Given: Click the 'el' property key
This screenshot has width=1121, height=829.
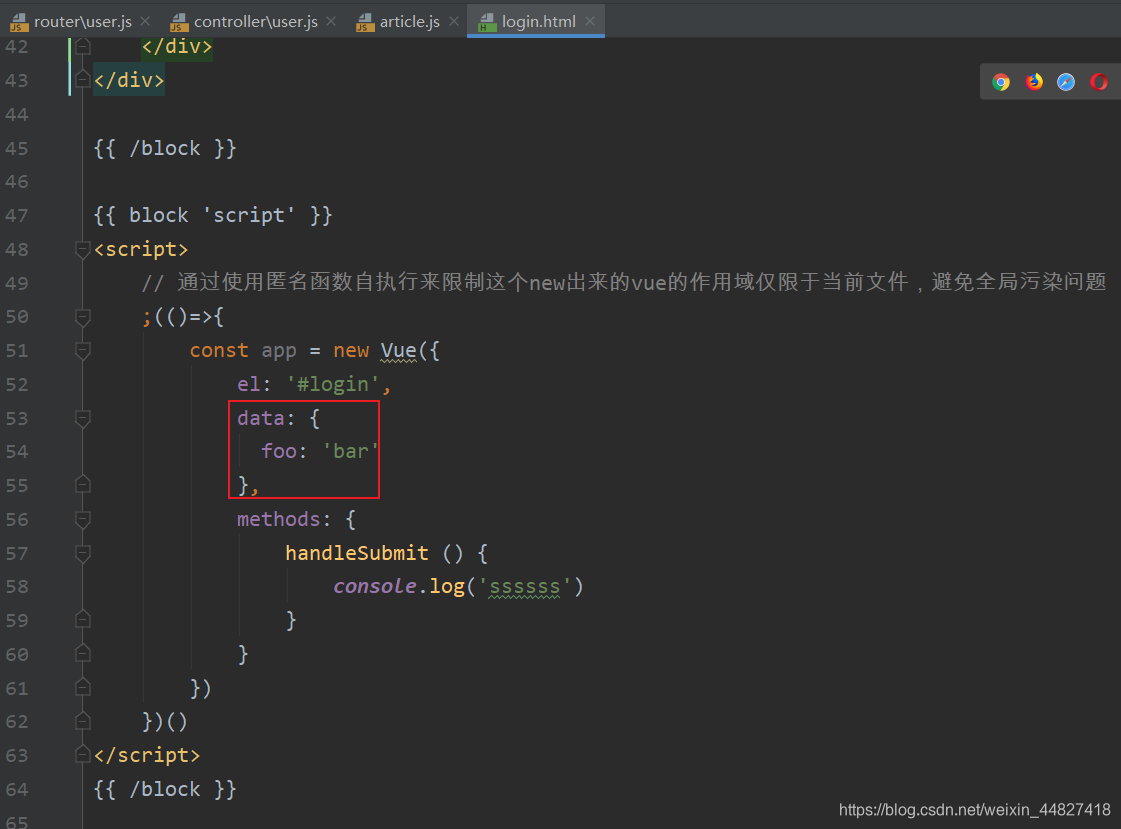Looking at the screenshot, I should click(249, 384).
